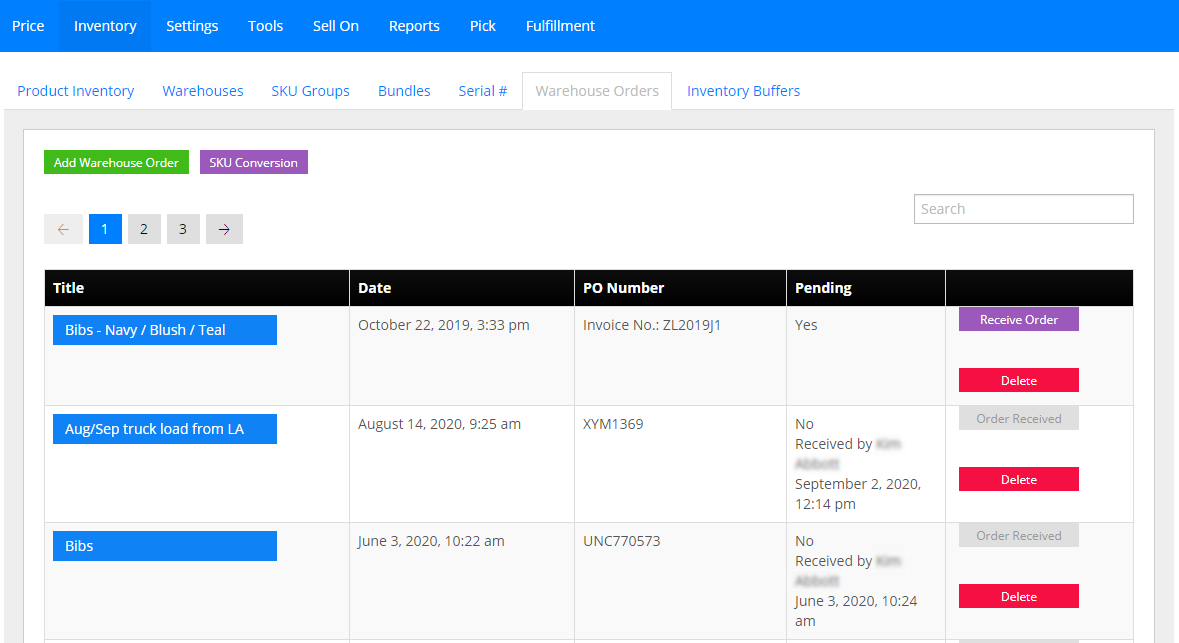
Task: Click Order Received for UNC770573
Action: 1019,535
